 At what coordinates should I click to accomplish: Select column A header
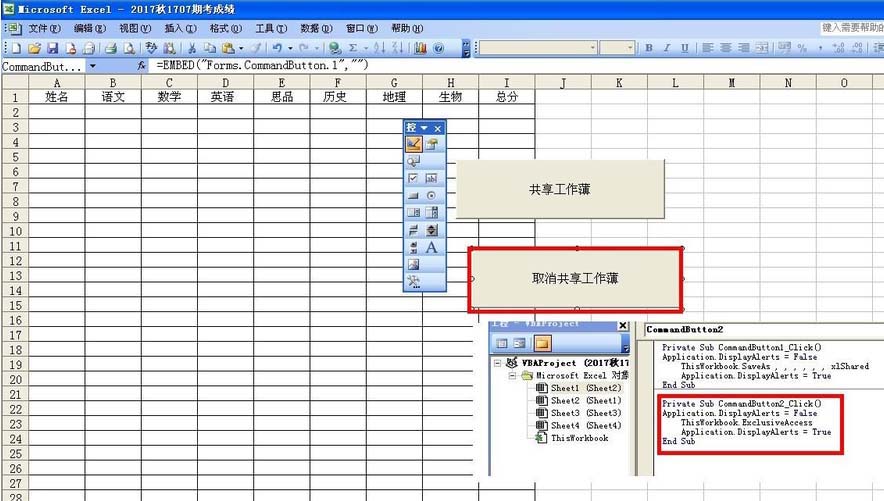pos(56,83)
